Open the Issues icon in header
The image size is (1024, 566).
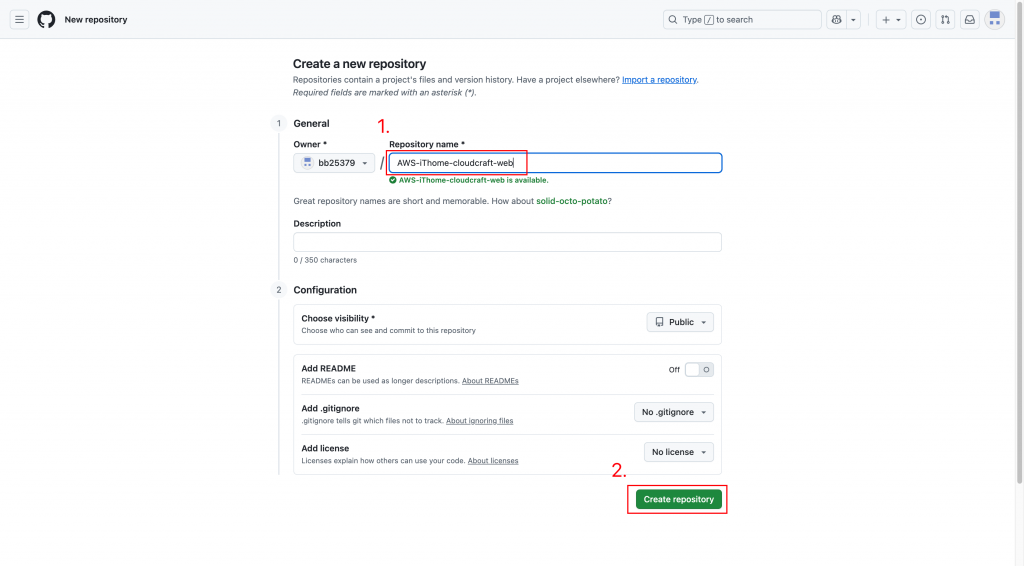(921, 19)
